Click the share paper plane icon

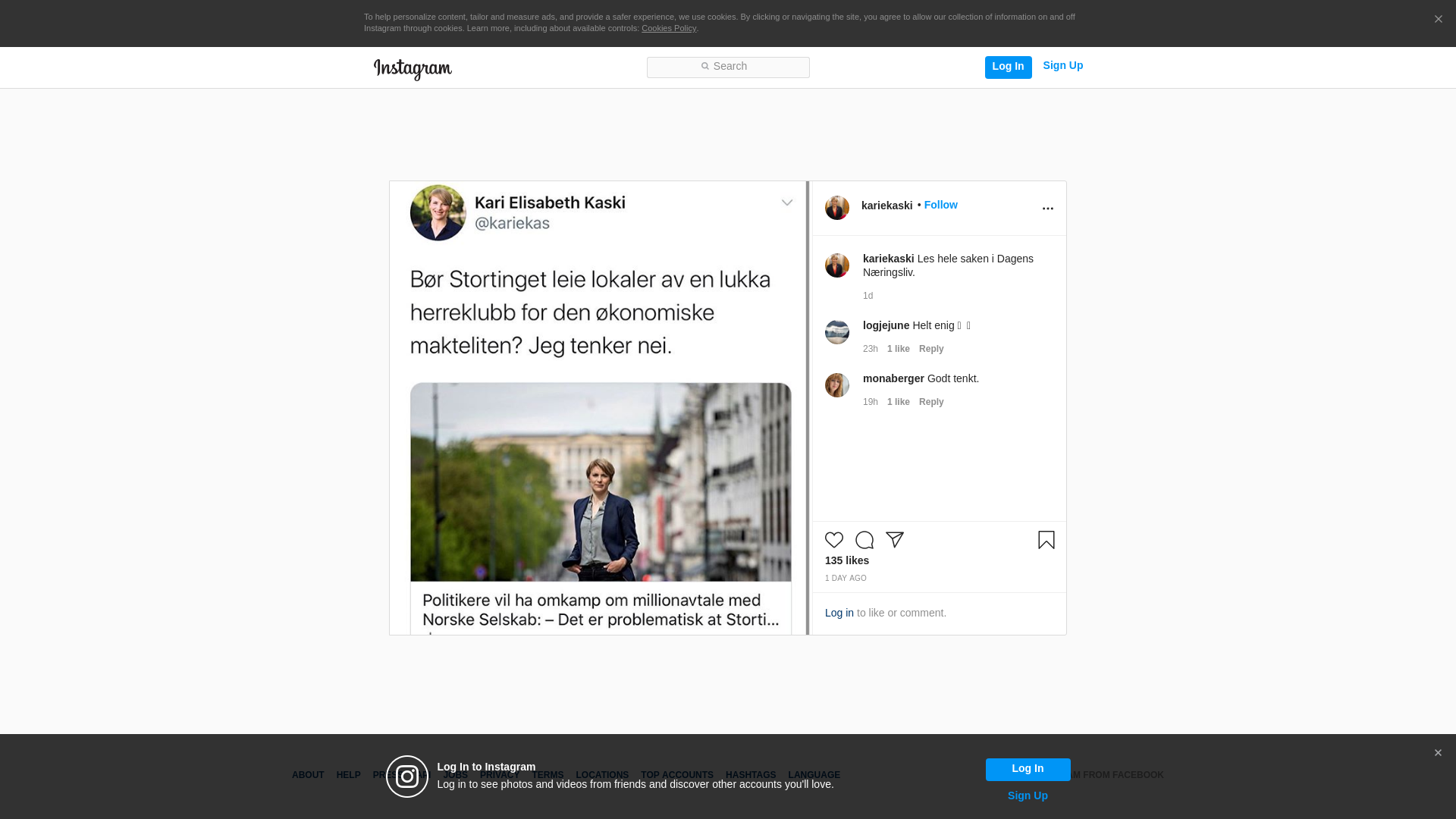pos(895,540)
